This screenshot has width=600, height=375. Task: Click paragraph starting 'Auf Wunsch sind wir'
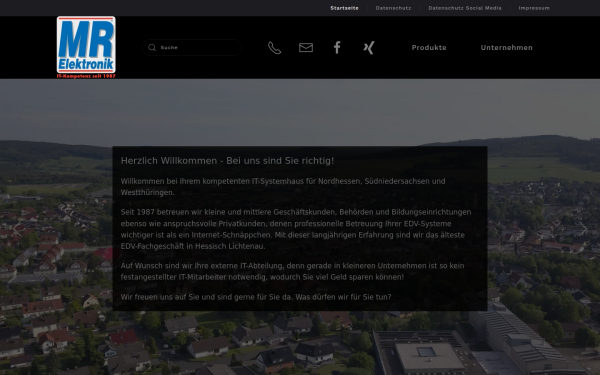[x=292, y=271]
